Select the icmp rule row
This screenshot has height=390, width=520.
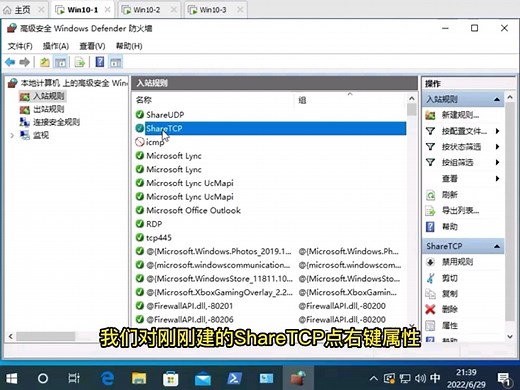coord(270,142)
